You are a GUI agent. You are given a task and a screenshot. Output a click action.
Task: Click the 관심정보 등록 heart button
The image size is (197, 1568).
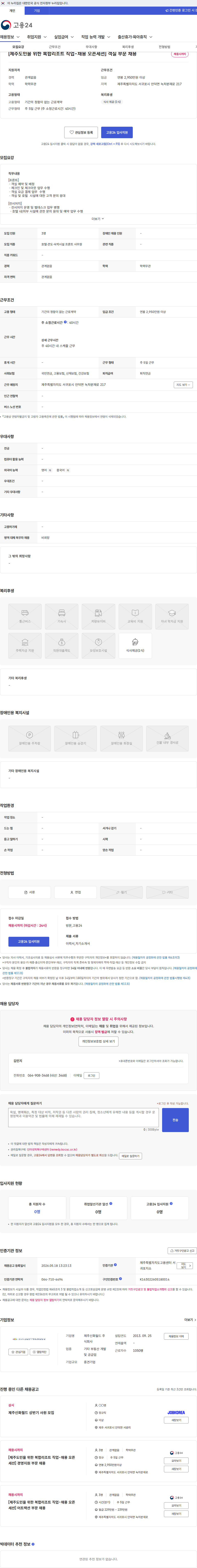pyautogui.click(x=81, y=132)
